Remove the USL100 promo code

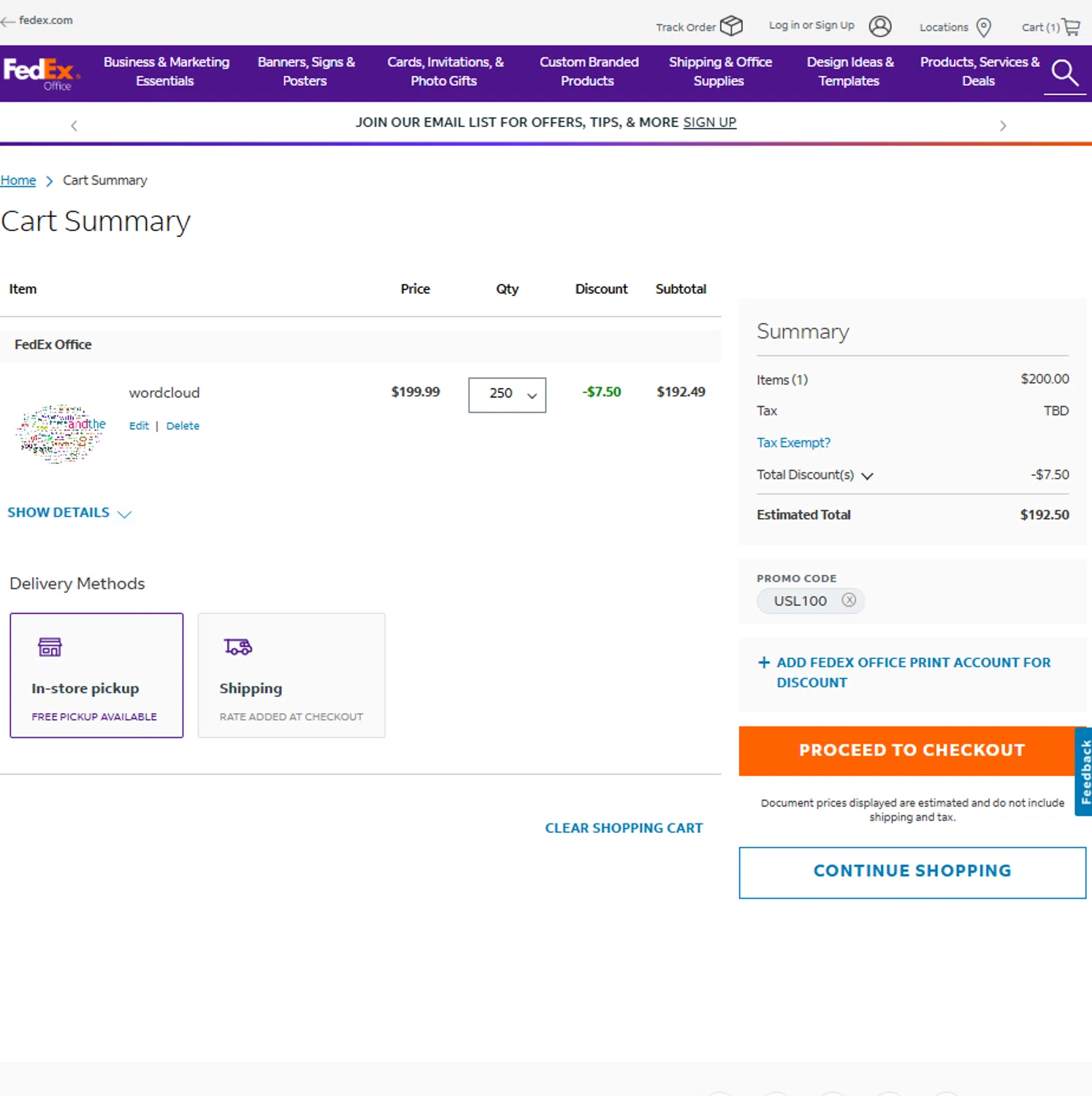(x=849, y=600)
